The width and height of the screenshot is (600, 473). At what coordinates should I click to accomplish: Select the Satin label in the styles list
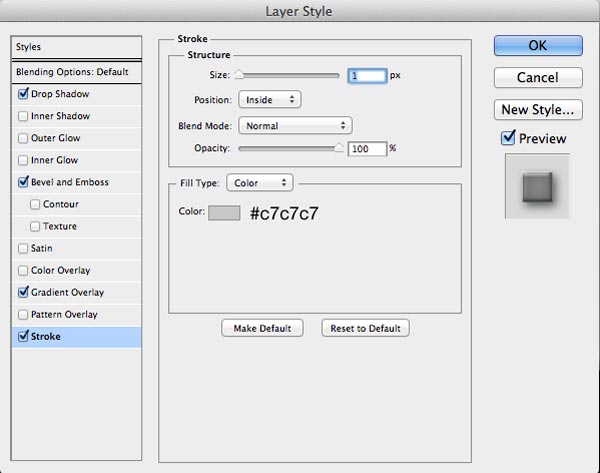click(41, 248)
